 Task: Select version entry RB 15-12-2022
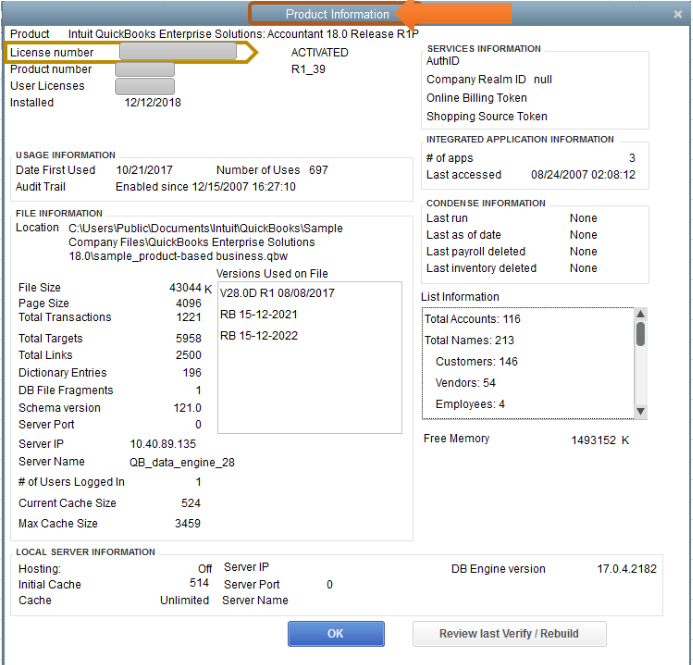coord(259,335)
